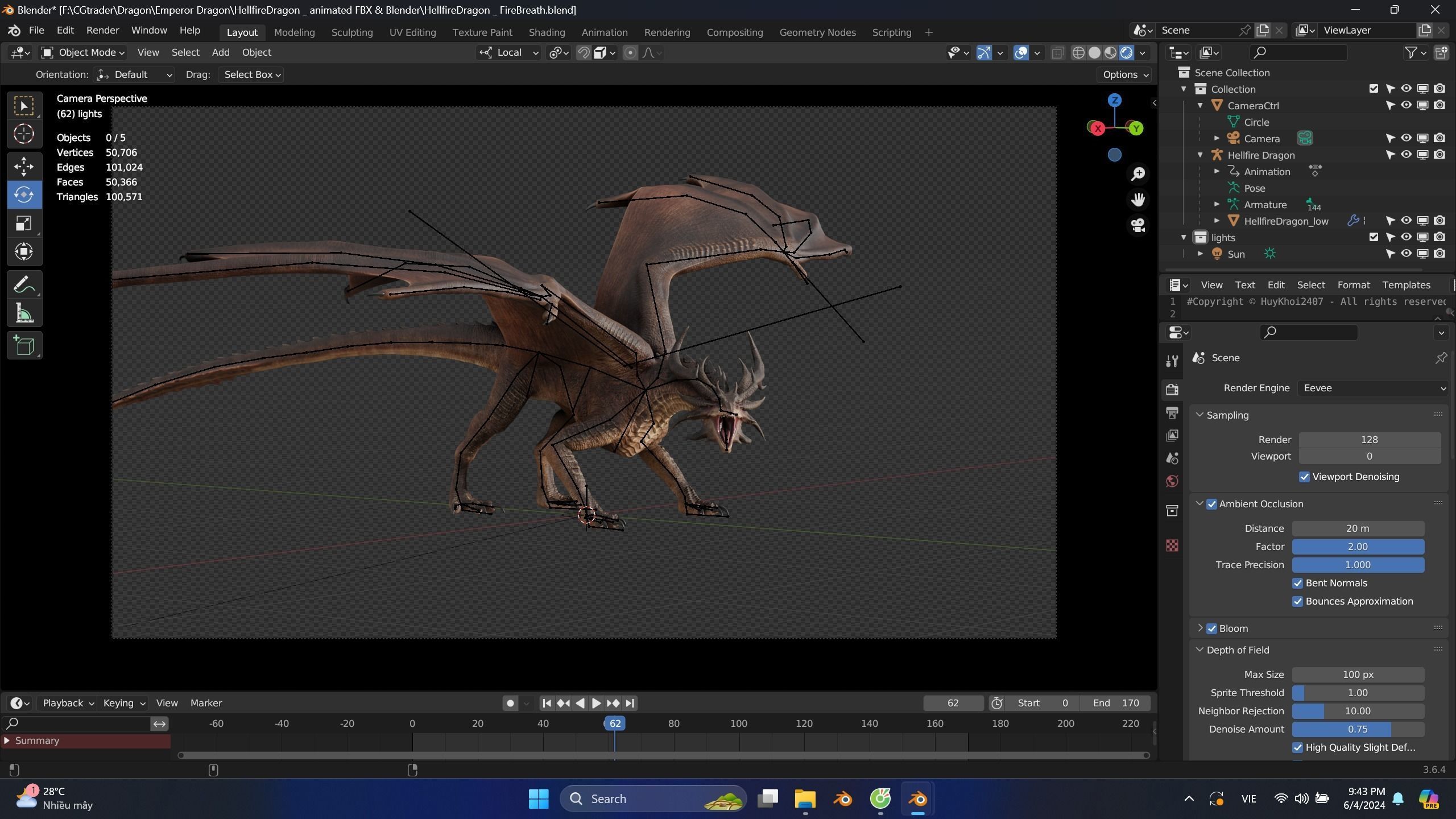Adjust the Denoise Amount slider
This screenshot has height=819, width=1456.
click(x=1358, y=730)
